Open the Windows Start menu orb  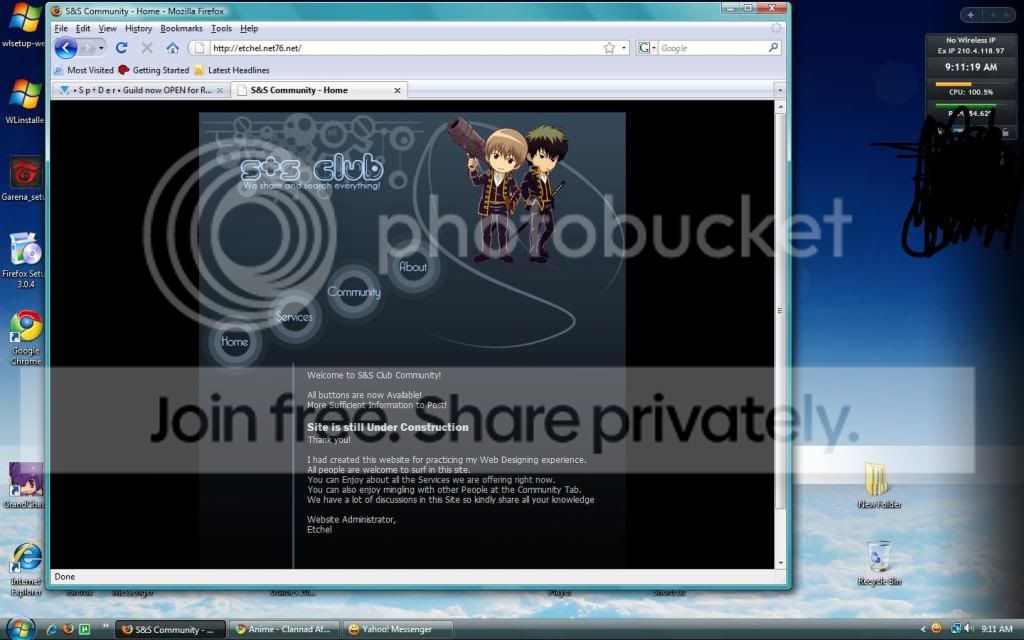[x=20, y=628]
